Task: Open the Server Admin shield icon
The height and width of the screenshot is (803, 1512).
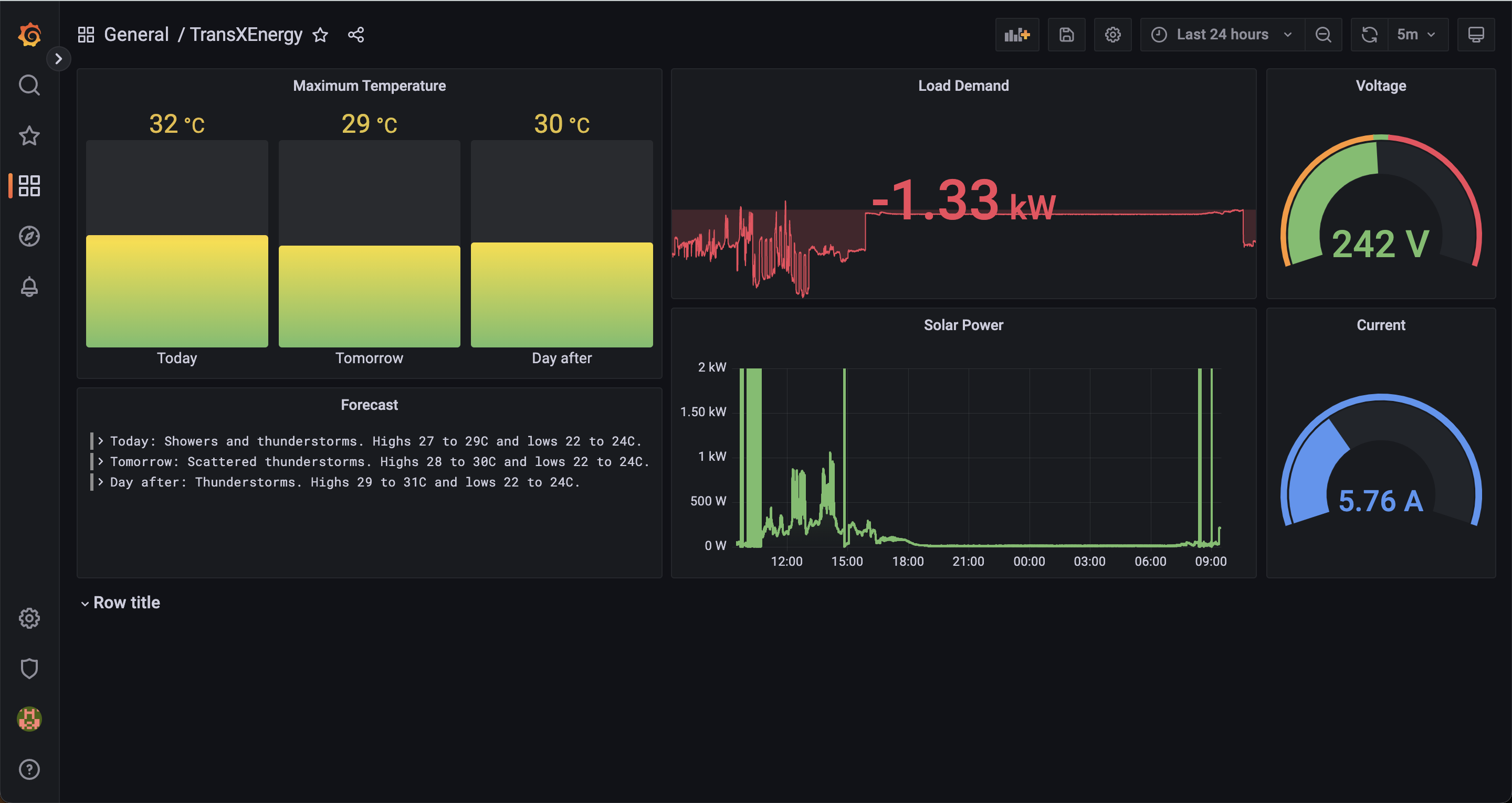Action: tap(29, 669)
